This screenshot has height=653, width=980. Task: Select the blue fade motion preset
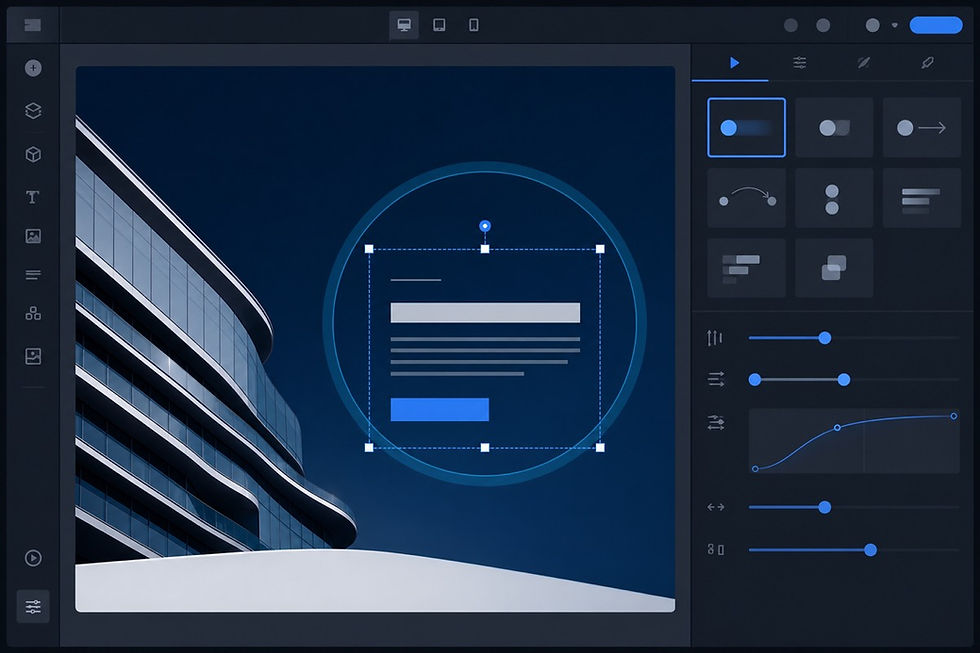point(746,127)
